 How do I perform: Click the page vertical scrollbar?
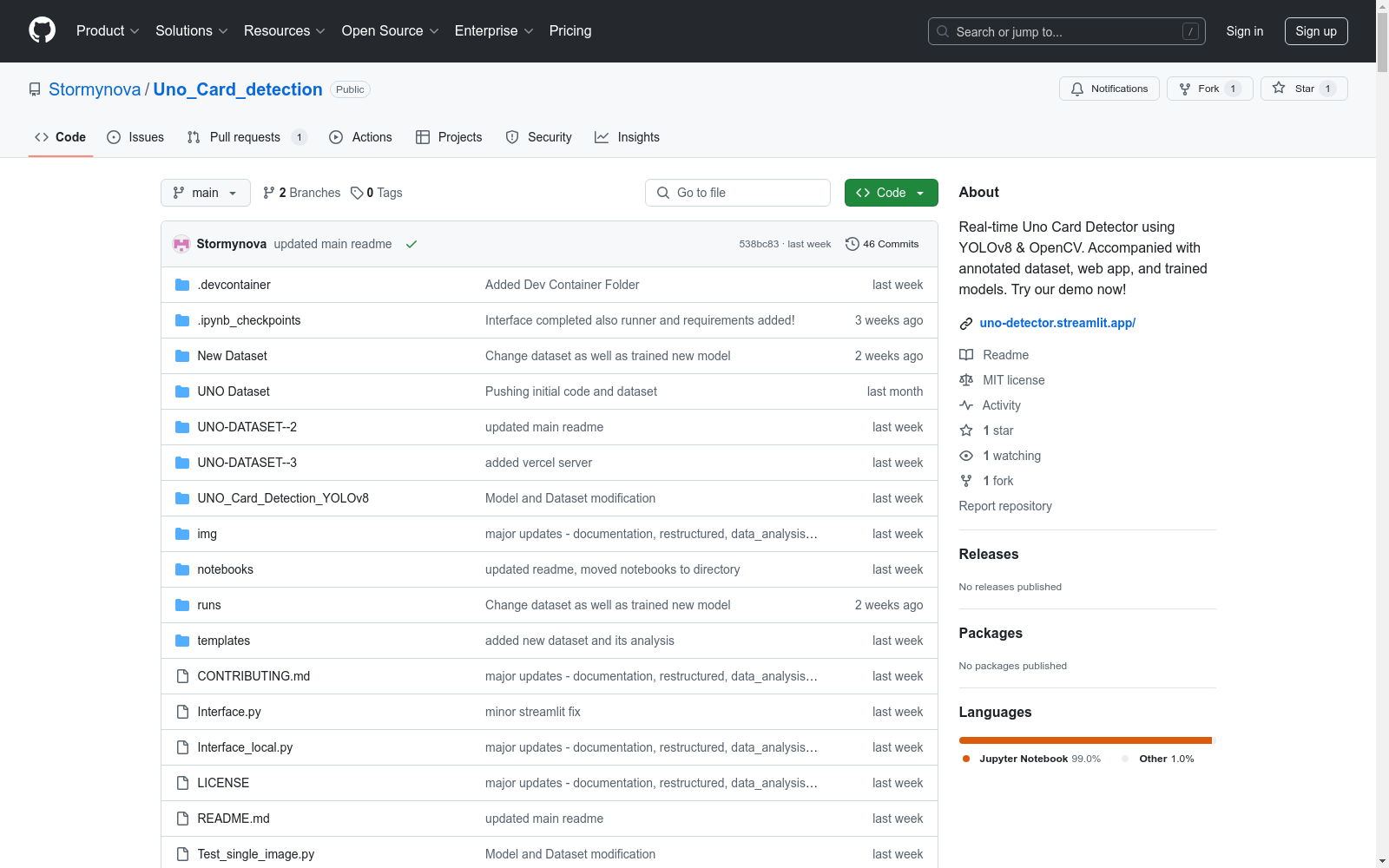(1382, 434)
